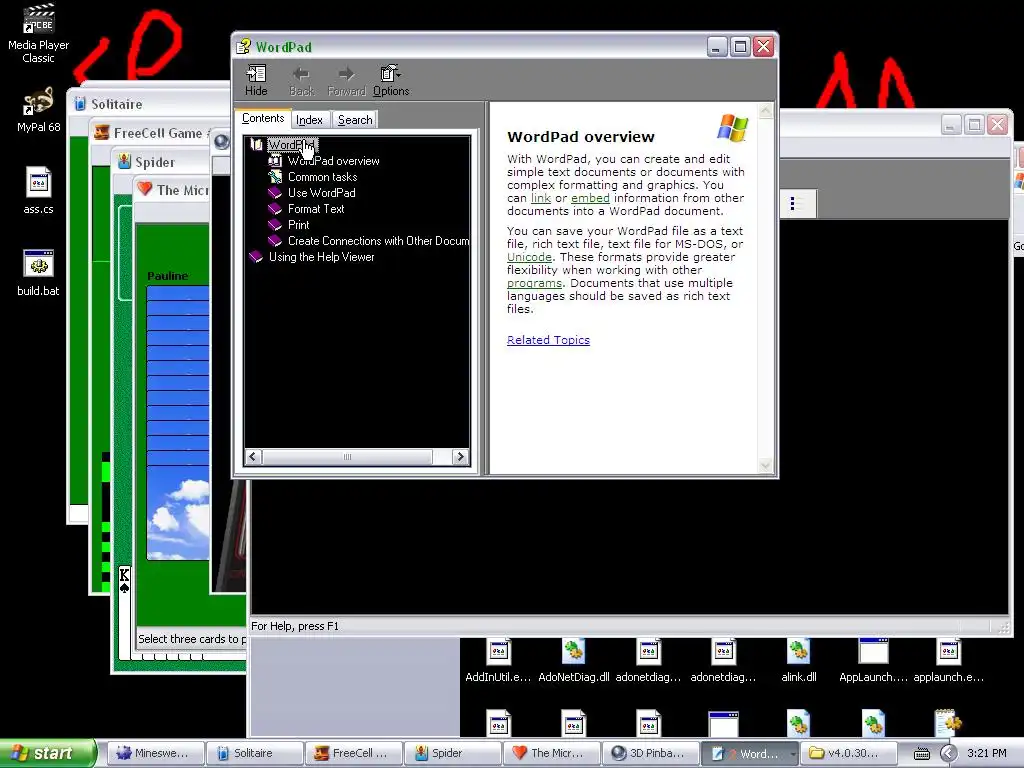The image size is (1024, 768).
Task: Open the v4.0.30... folder taskbar button
Action: (x=849, y=753)
